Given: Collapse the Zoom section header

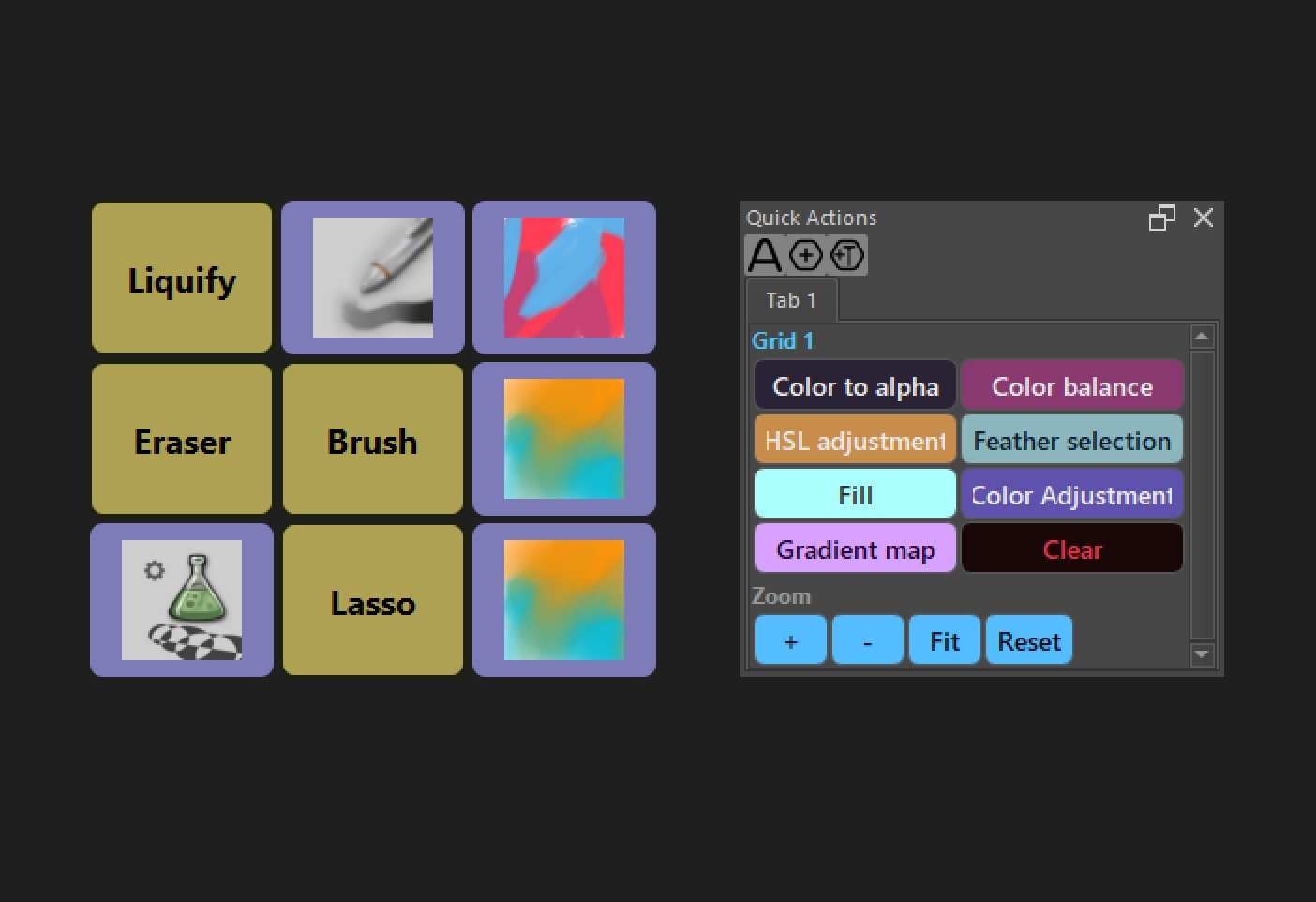Looking at the screenshot, I should tap(782, 596).
